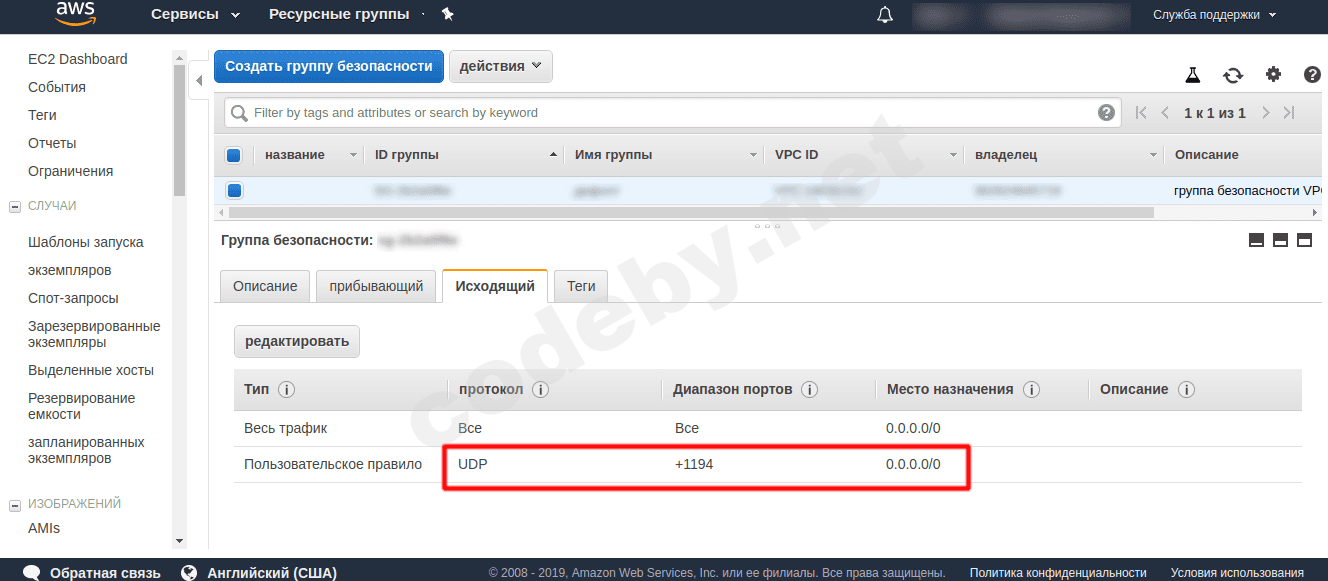Open Выделенные хосты in sidebar
This screenshot has width=1328, height=581.
point(91,370)
